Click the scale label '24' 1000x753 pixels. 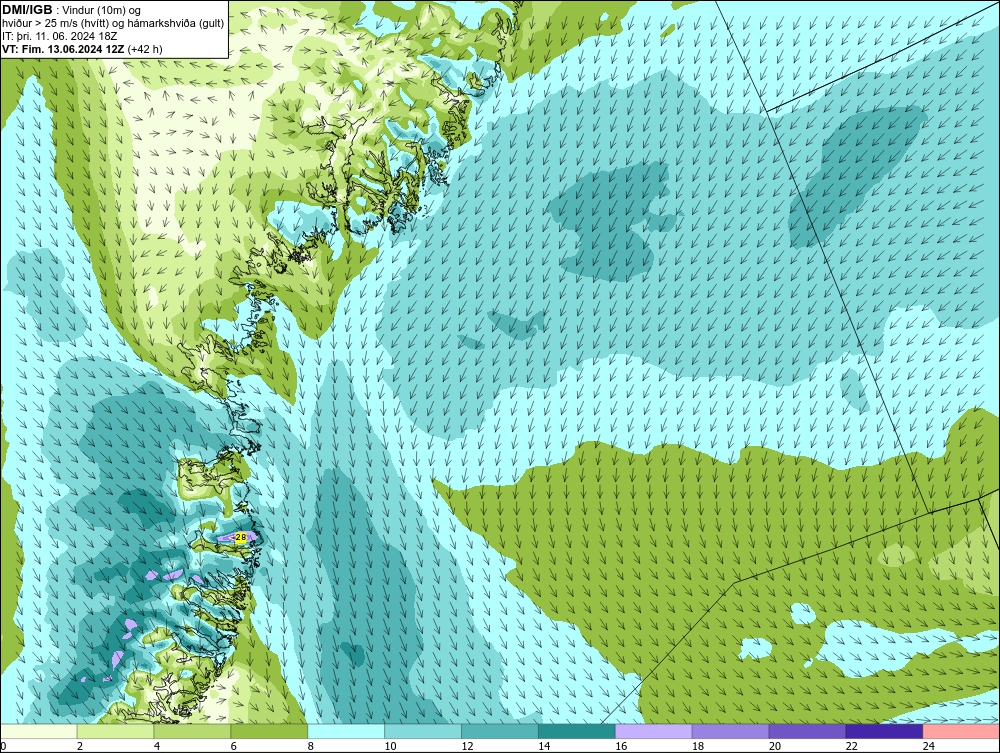pyautogui.click(x=929, y=746)
